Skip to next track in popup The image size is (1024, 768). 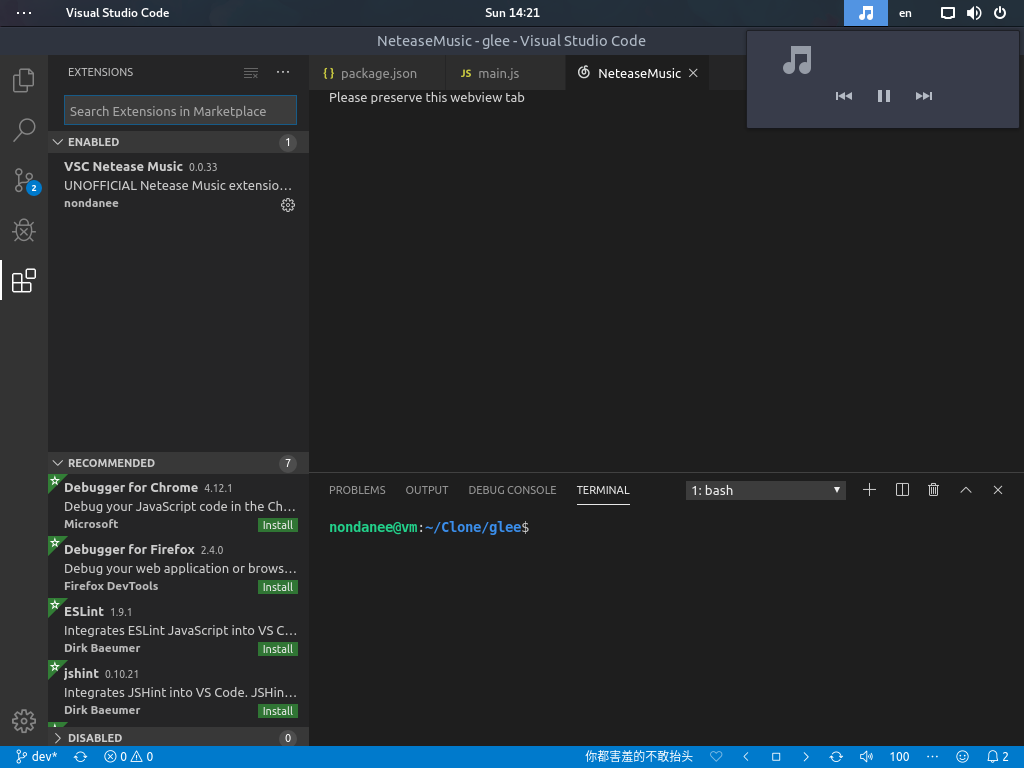coord(923,96)
